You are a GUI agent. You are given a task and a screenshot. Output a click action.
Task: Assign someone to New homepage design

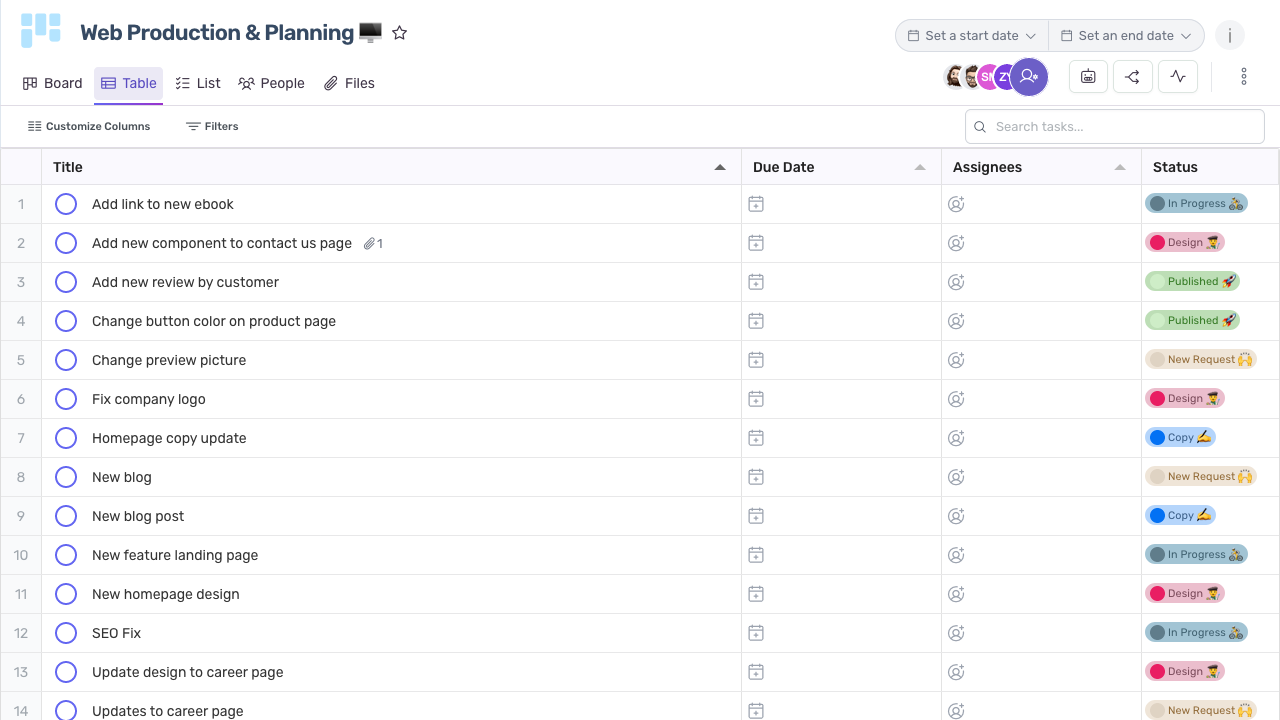click(956, 594)
